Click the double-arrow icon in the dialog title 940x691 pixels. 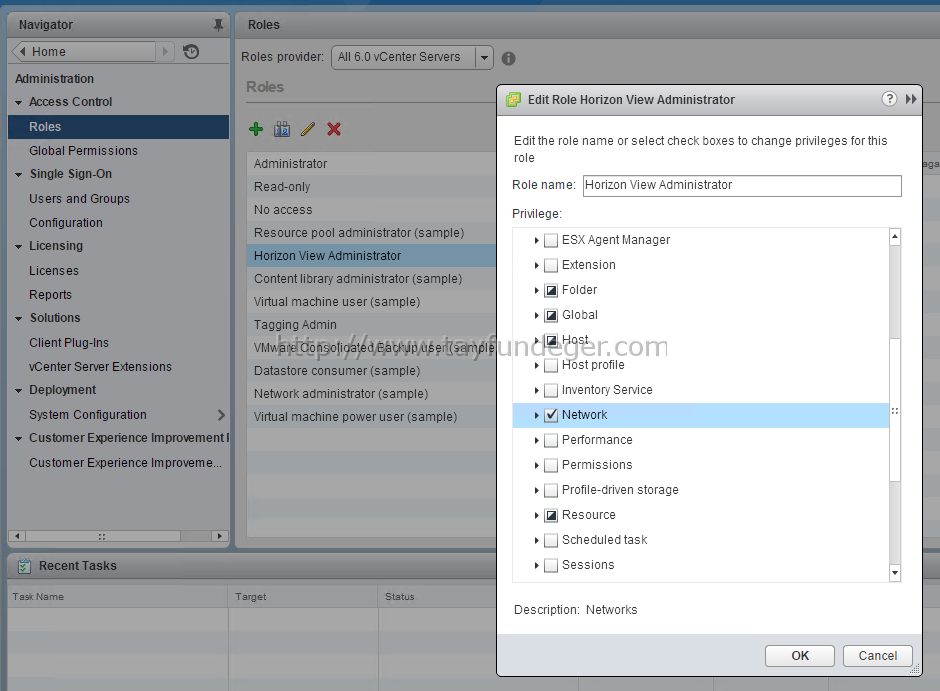coord(911,99)
